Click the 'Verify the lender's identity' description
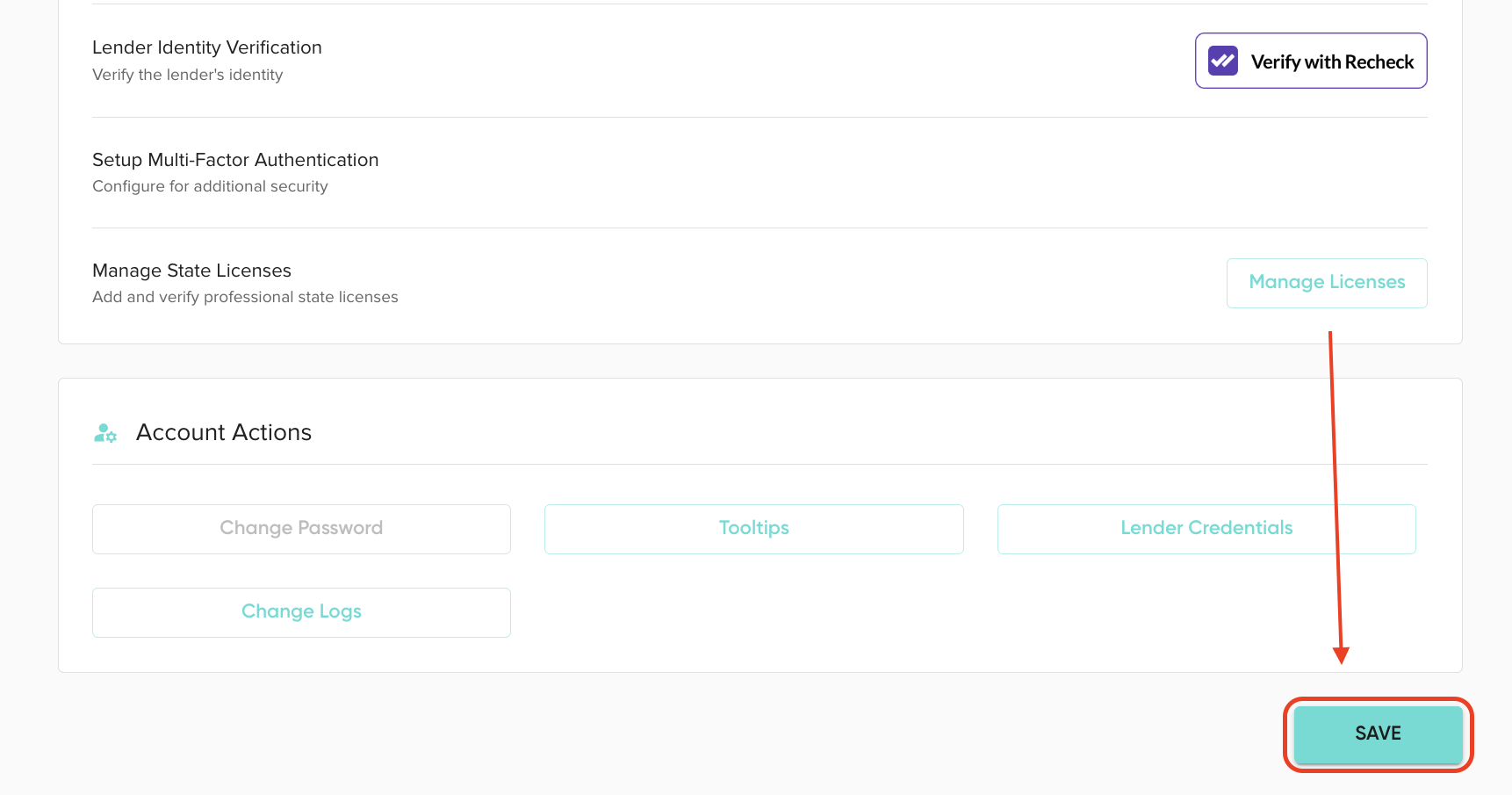The image size is (1512, 795). (188, 75)
